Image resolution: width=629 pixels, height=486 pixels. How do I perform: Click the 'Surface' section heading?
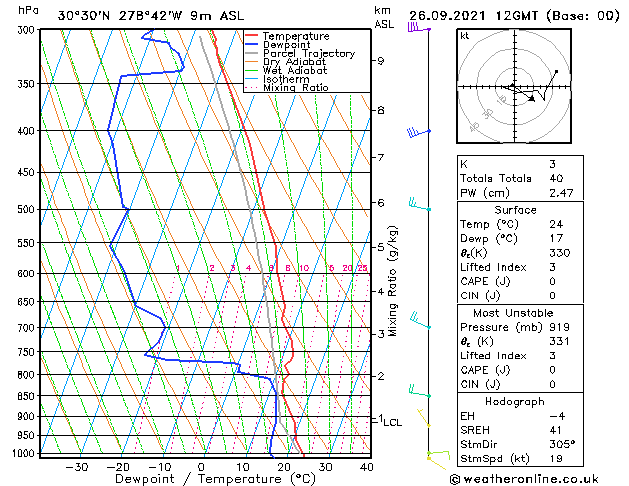coord(515,210)
